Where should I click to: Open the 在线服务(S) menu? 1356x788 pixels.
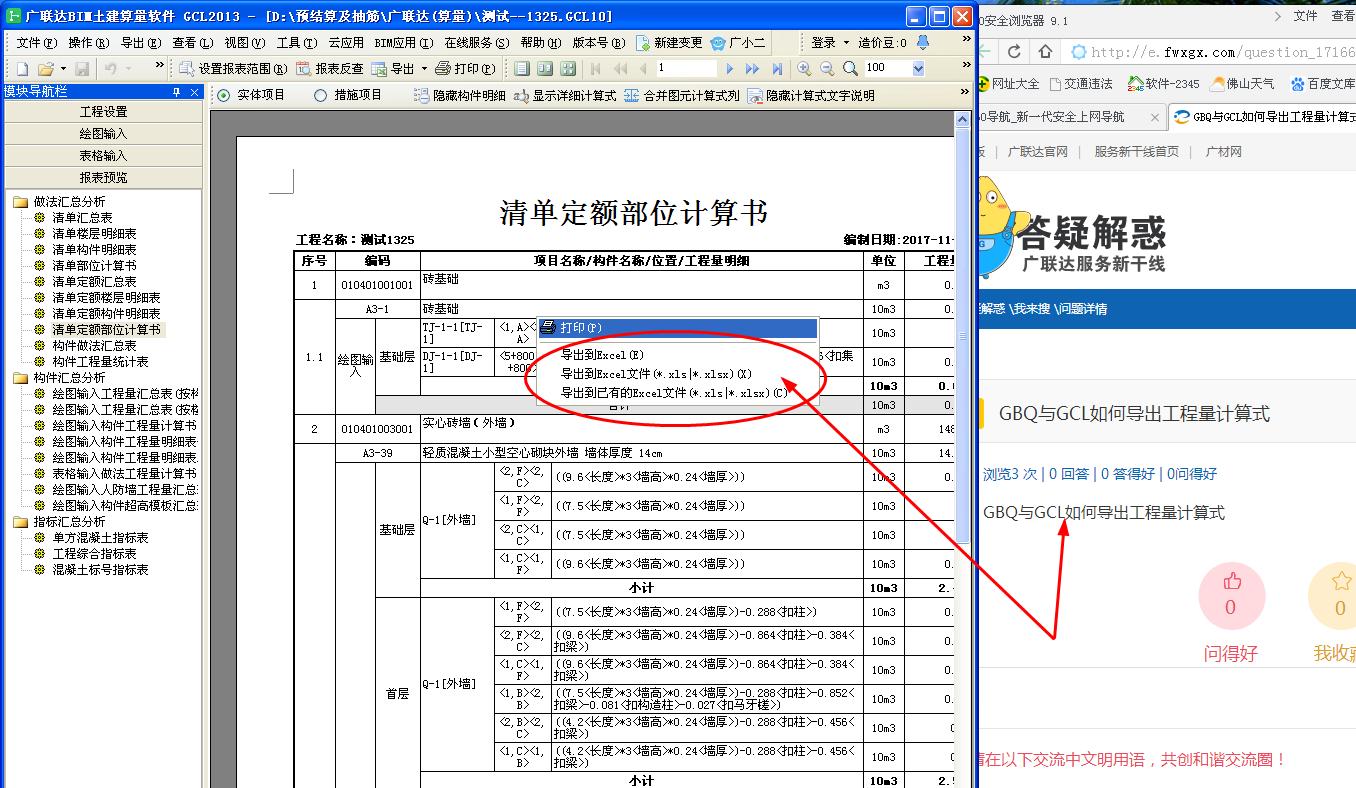coord(477,43)
